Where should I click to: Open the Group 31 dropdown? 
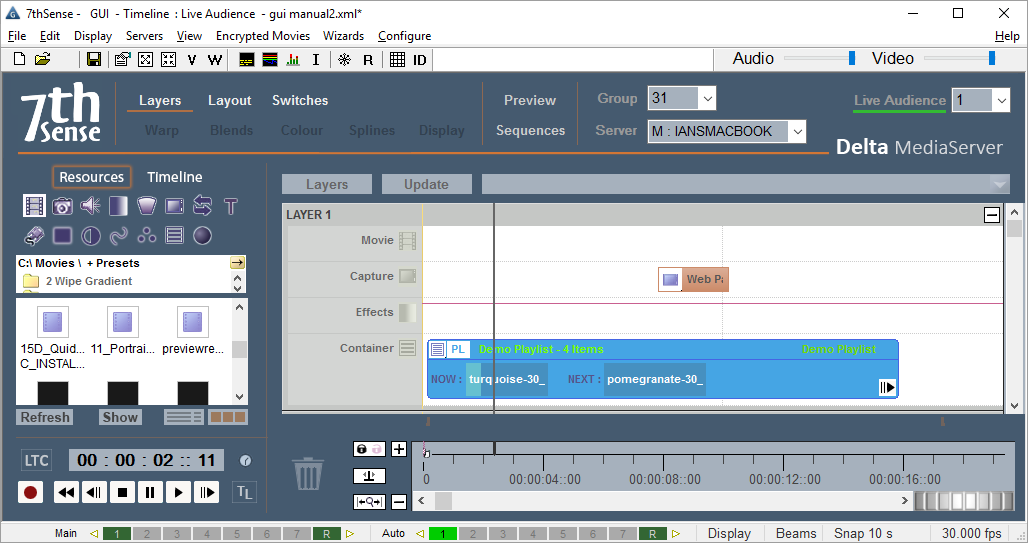(x=707, y=99)
